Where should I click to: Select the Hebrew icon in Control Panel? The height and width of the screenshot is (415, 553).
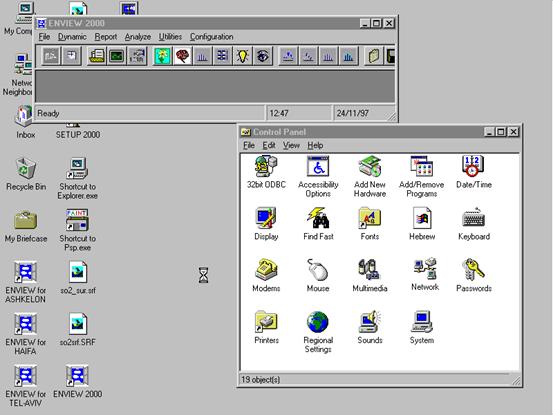click(422, 224)
